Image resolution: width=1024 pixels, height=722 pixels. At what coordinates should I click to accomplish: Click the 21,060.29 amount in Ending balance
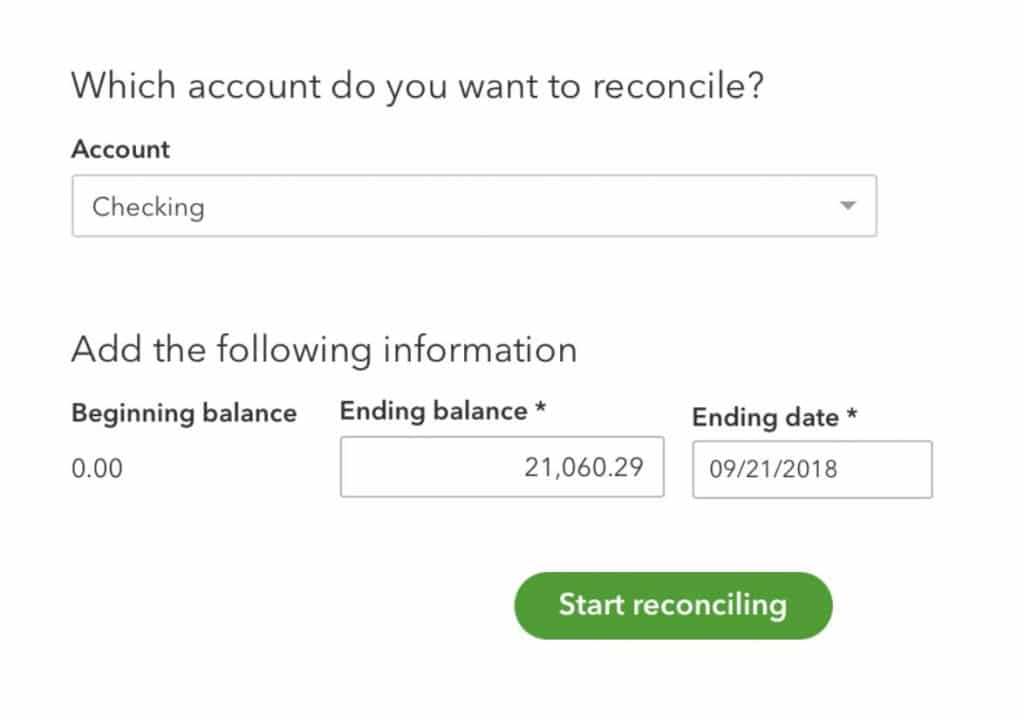[583, 467]
